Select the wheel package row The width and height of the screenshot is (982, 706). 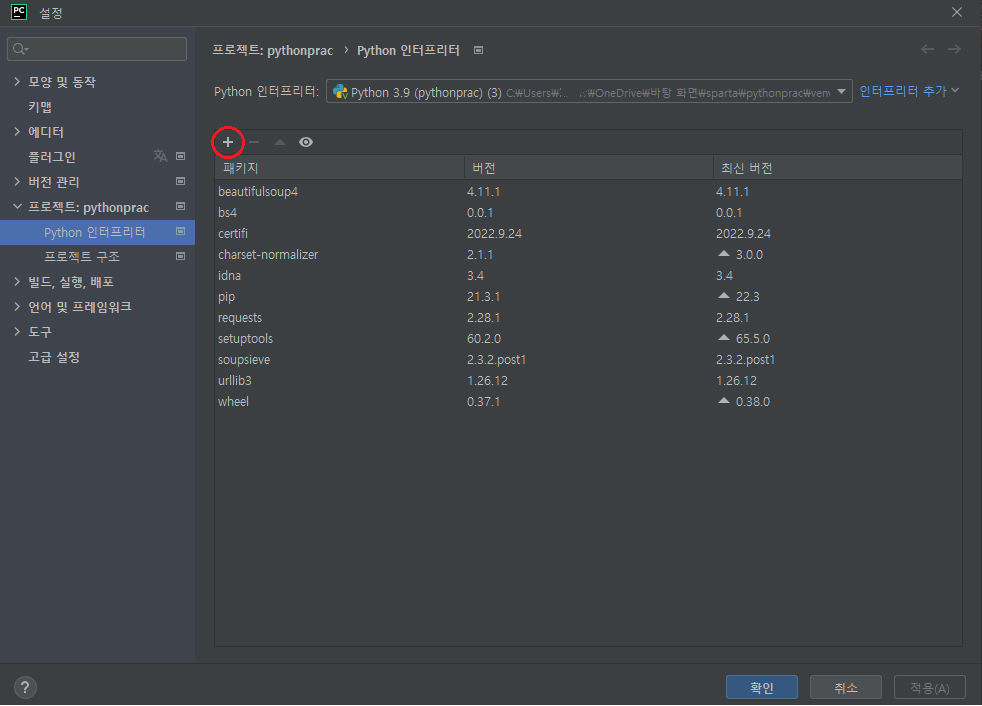click(588, 402)
